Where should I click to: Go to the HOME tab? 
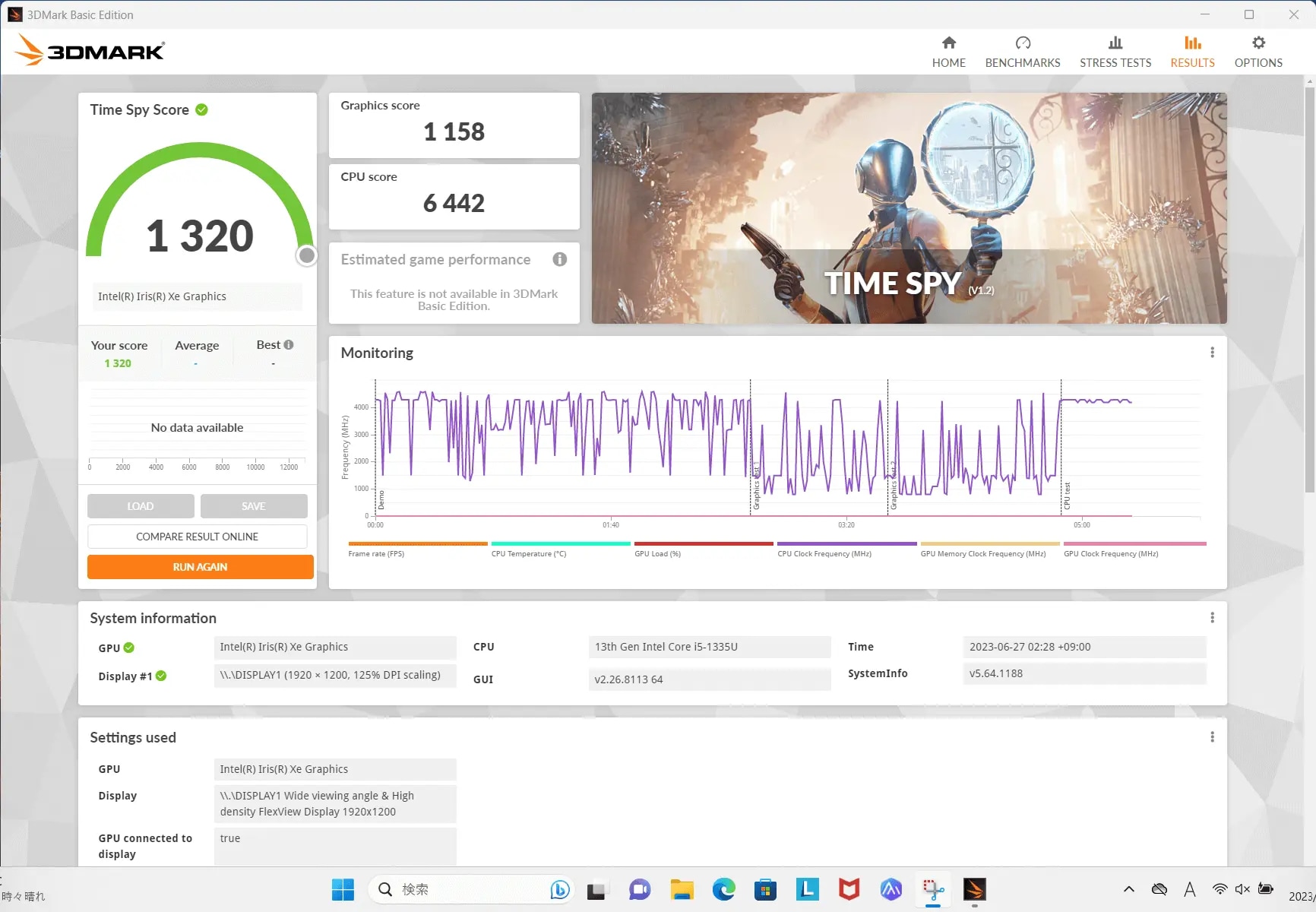[x=948, y=52]
